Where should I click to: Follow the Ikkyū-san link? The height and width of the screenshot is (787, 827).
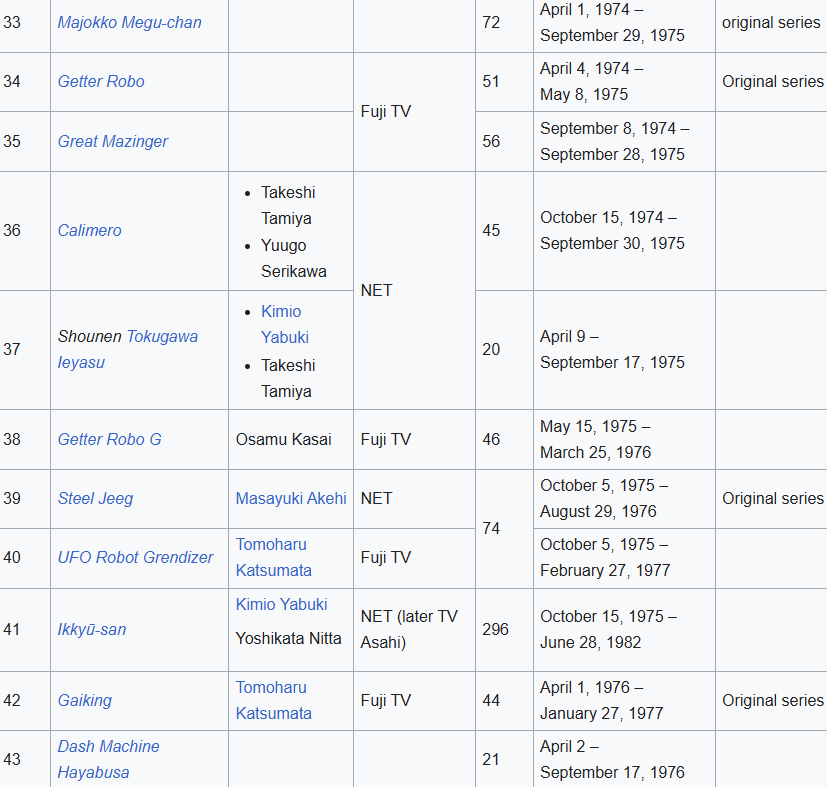[x=92, y=629]
